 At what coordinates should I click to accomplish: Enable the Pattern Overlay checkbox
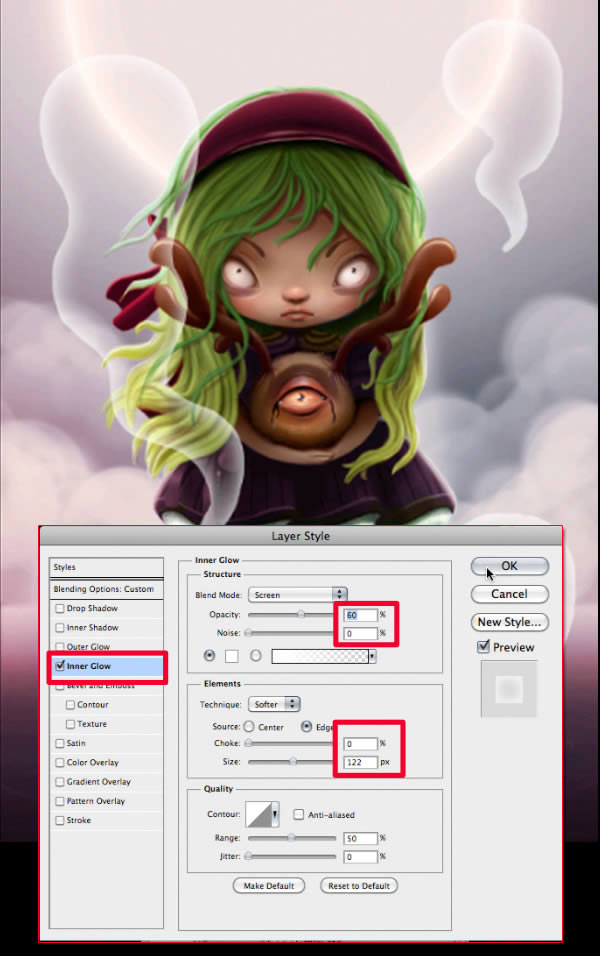click(60, 801)
